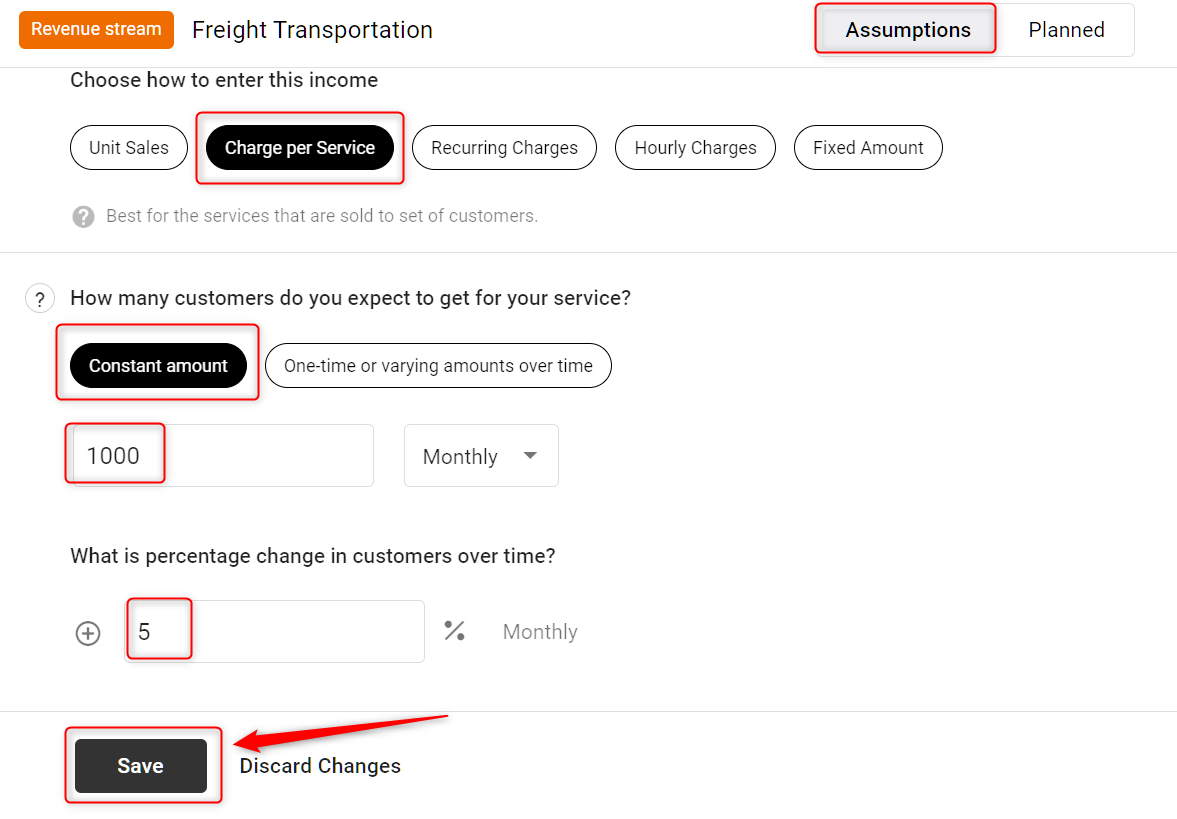1177x819 pixels.
Task: Click the dropdown arrow next to Monthly
Action: (x=530, y=456)
